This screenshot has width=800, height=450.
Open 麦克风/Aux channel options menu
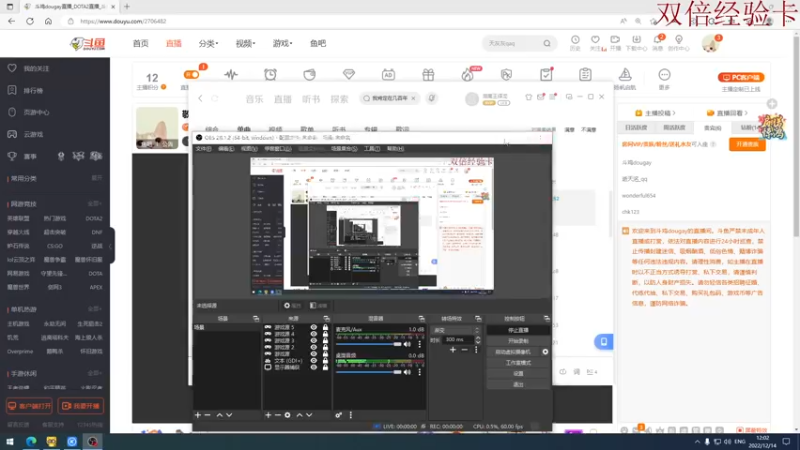click(x=420, y=344)
